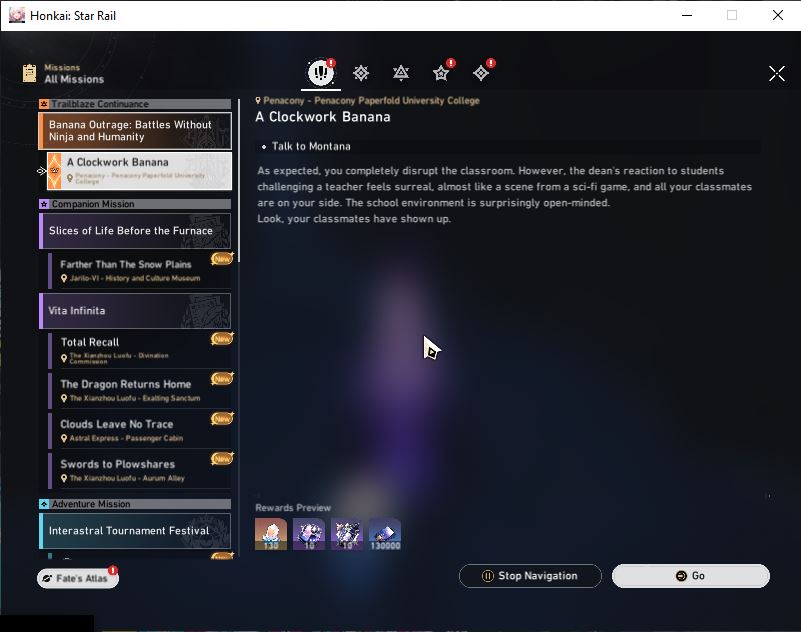Select the Total Recall mission

140,350
